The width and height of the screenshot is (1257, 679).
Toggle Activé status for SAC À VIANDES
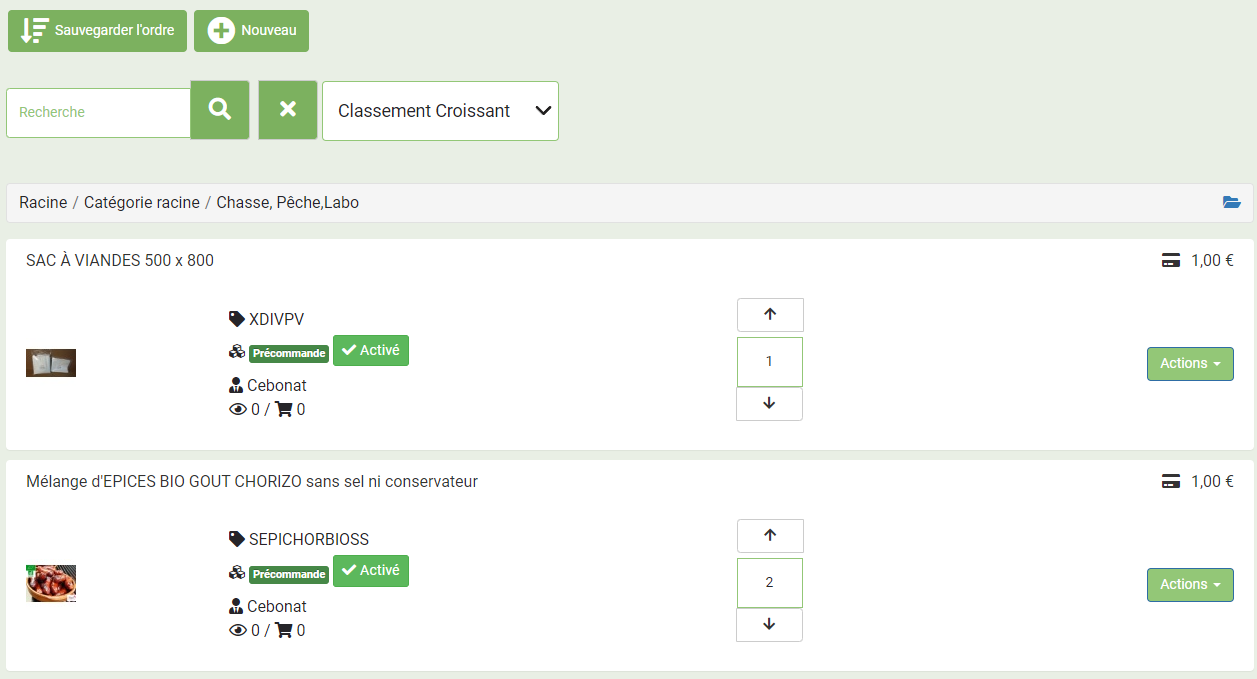tap(371, 351)
